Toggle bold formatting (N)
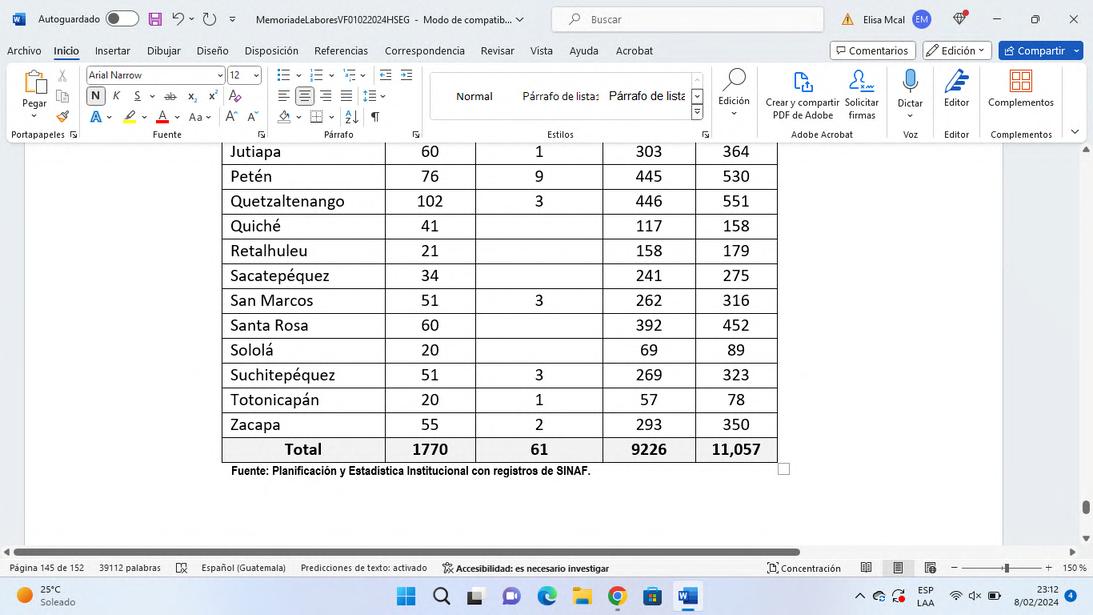Screen dimensions: 1093x615 pos(95,96)
